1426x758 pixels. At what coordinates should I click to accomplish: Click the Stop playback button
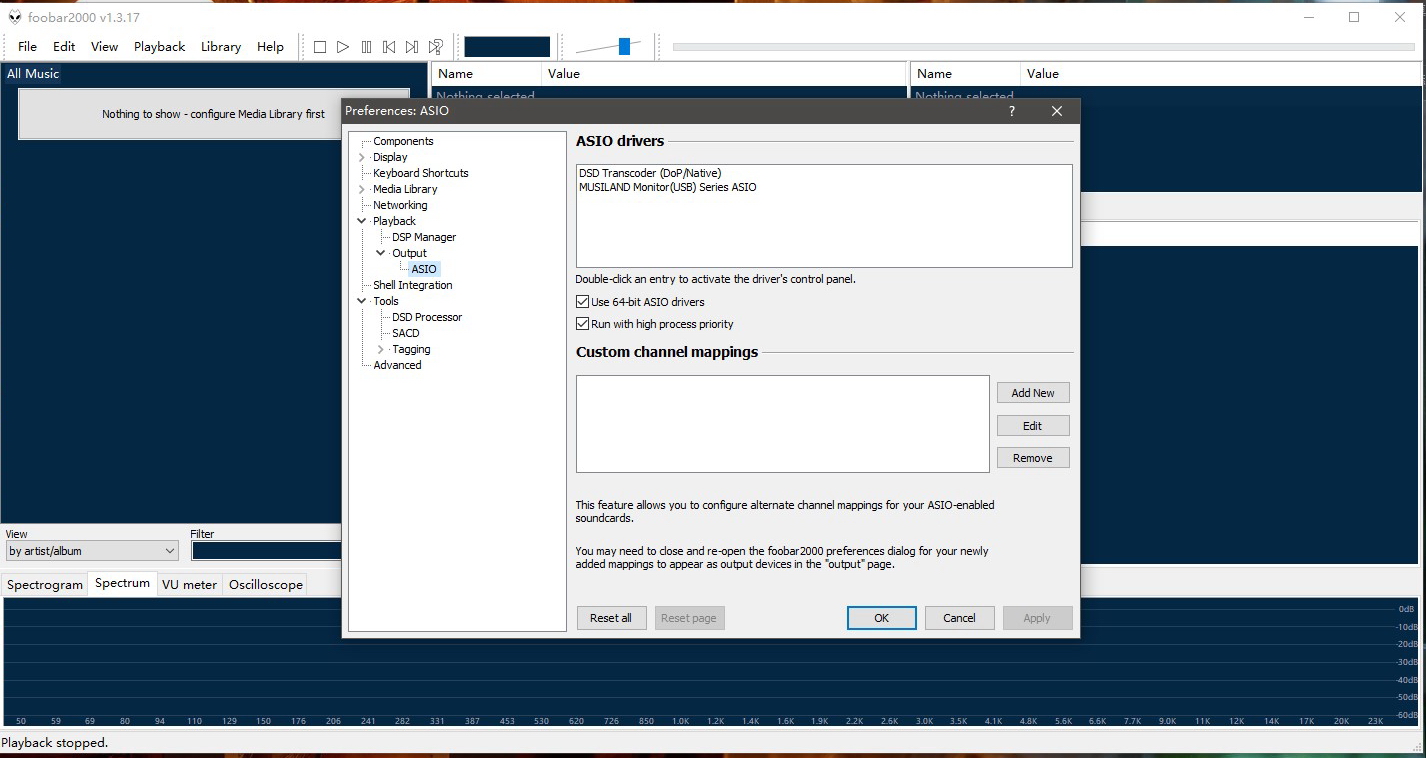pos(320,47)
